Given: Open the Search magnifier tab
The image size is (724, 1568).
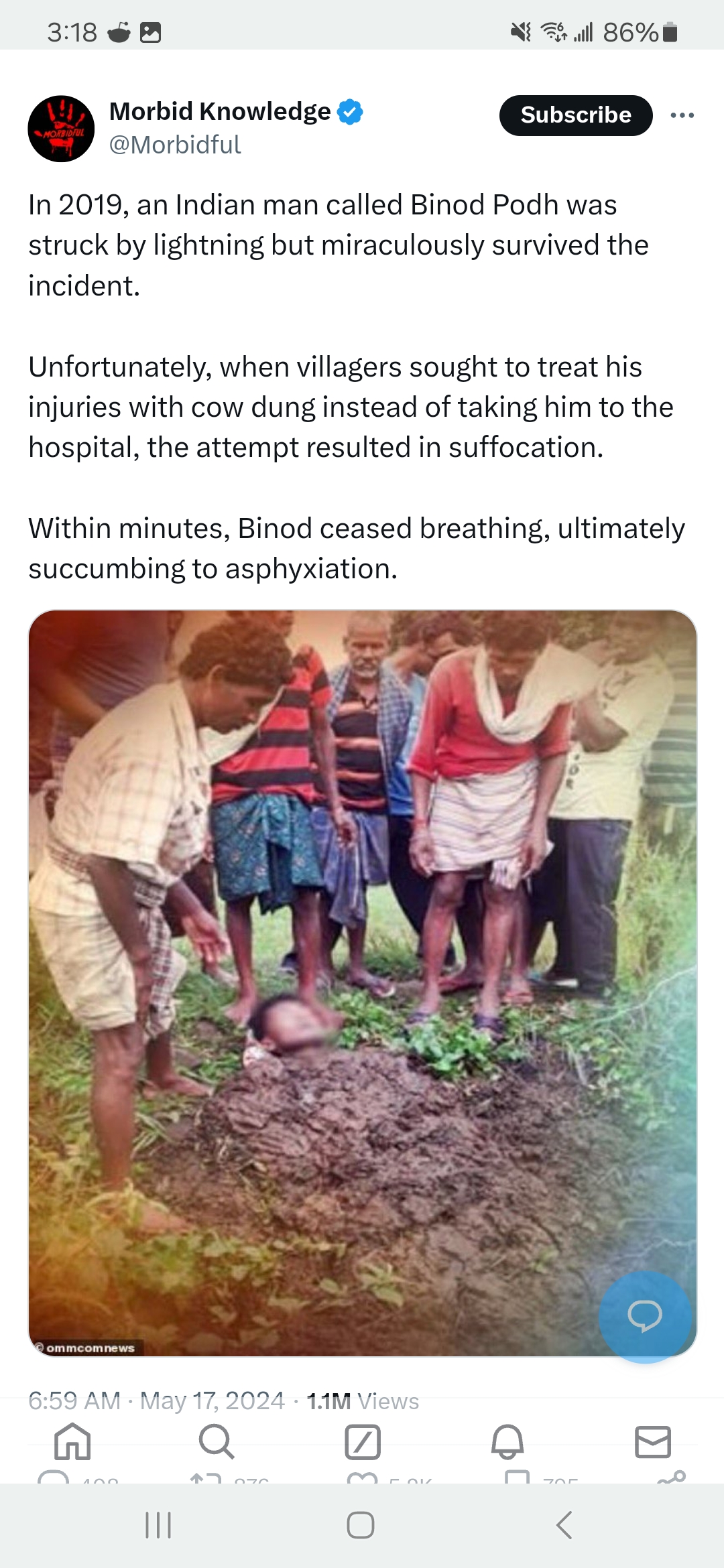Looking at the screenshot, I should [x=217, y=1441].
